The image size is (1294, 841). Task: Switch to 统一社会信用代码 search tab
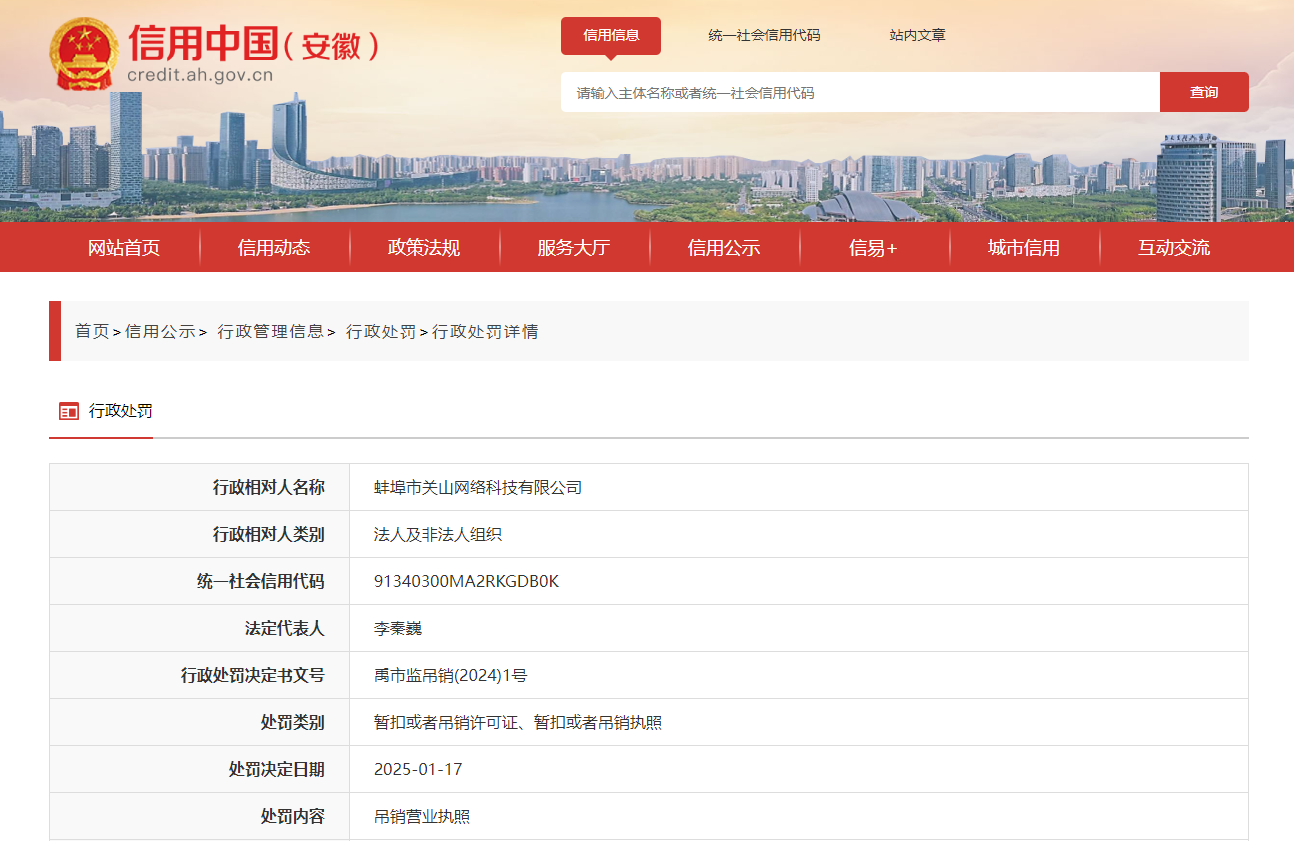762,34
